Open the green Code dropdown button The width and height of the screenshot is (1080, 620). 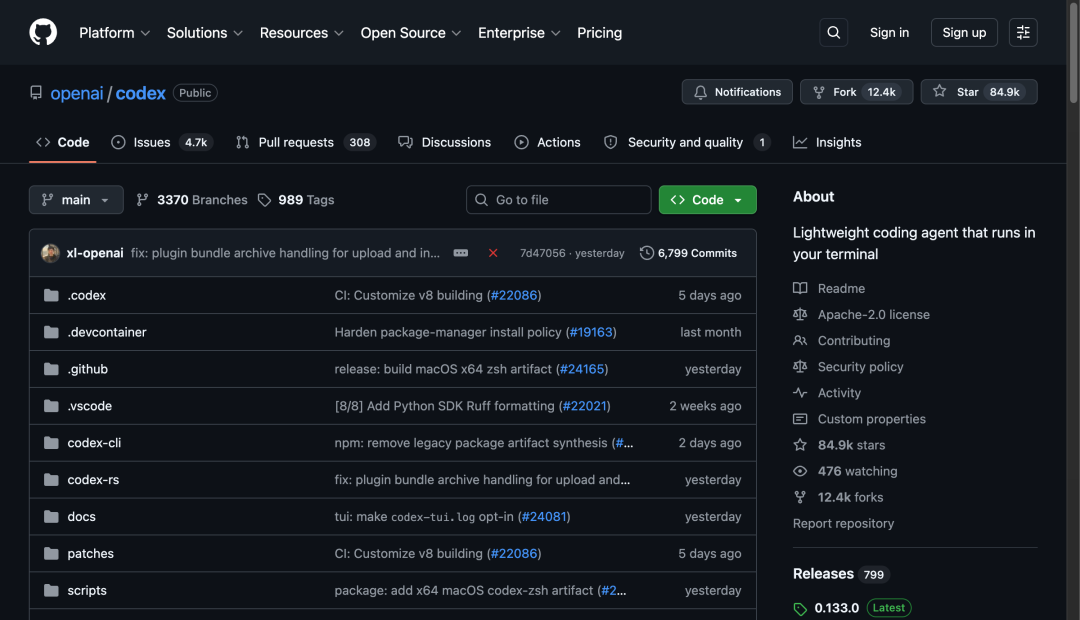point(707,200)
